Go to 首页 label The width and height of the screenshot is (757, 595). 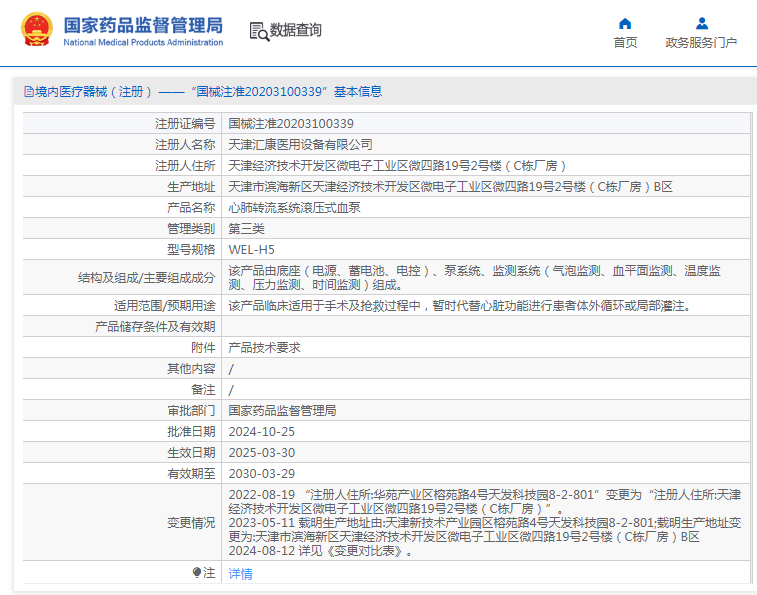[x=625, y=42]
